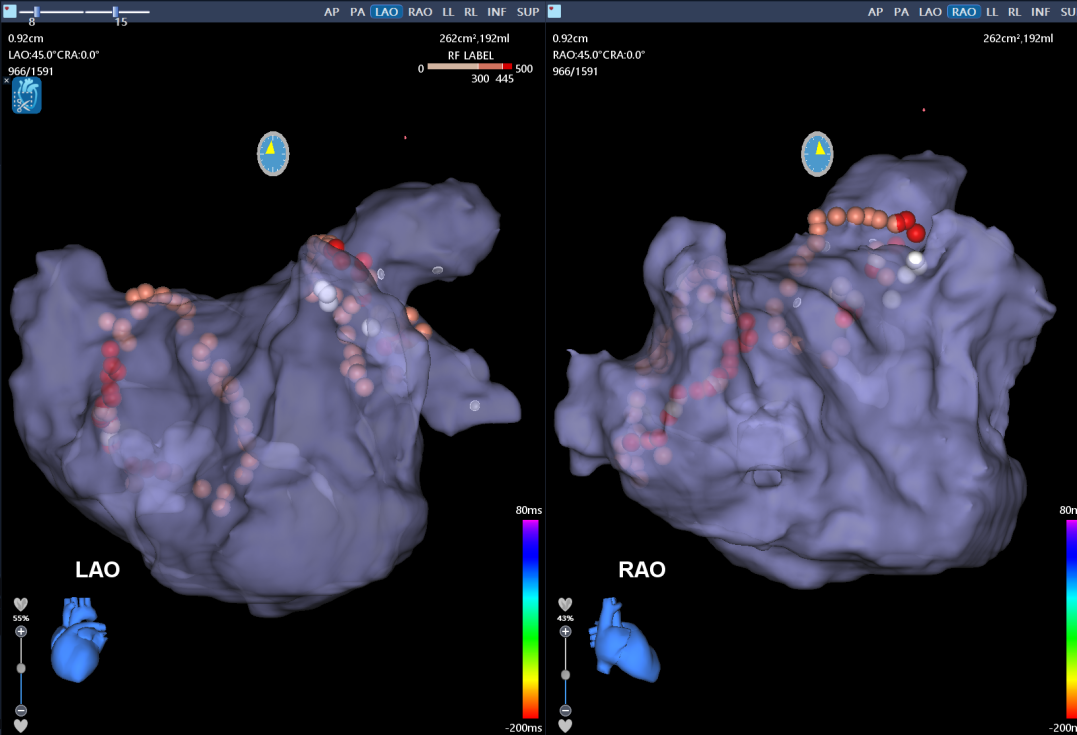Click the 0.92cm text in right pane
The image size is (1077, 735).
point(570,38)
